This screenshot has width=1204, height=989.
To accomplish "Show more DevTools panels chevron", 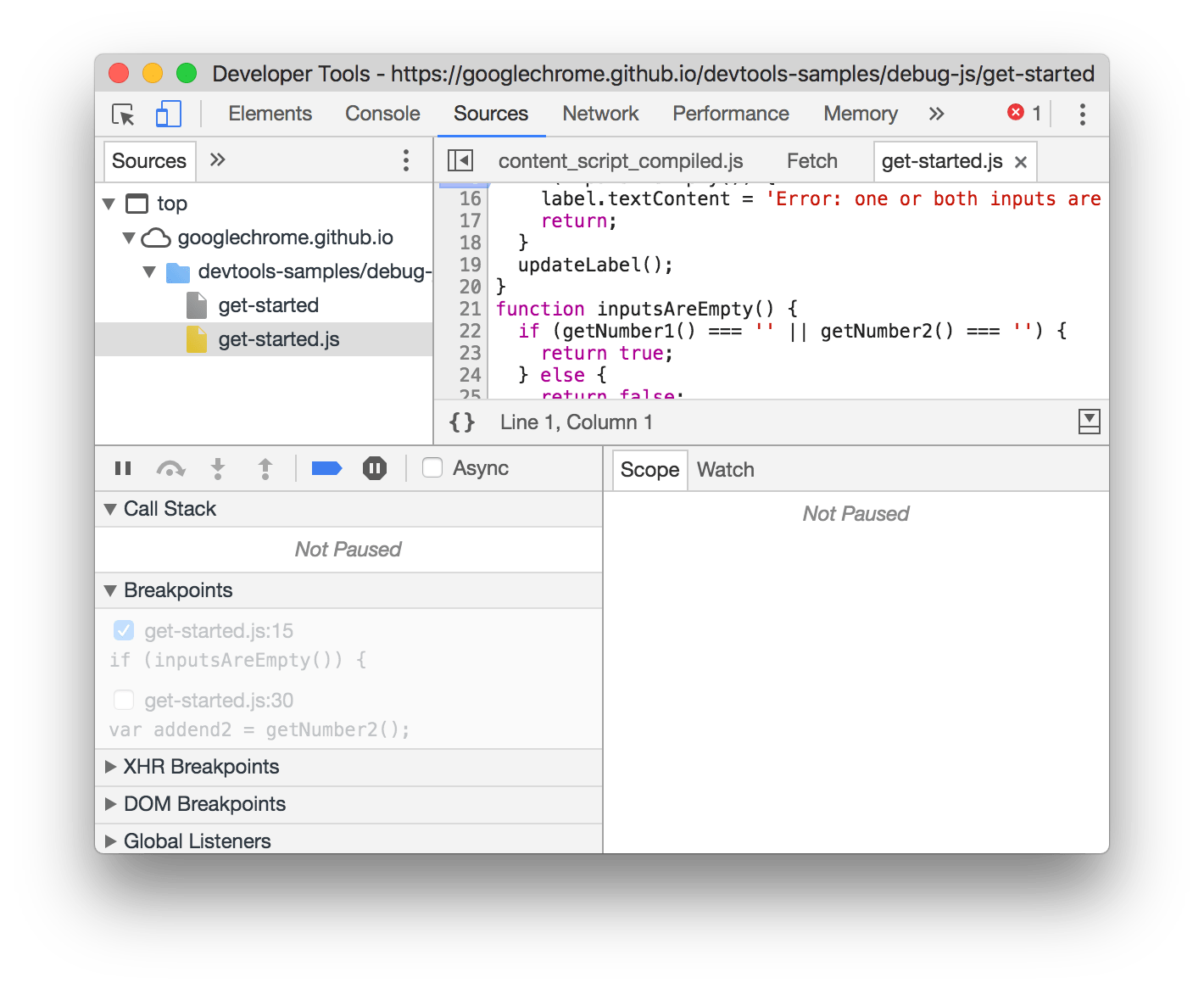I will (936, 114).
